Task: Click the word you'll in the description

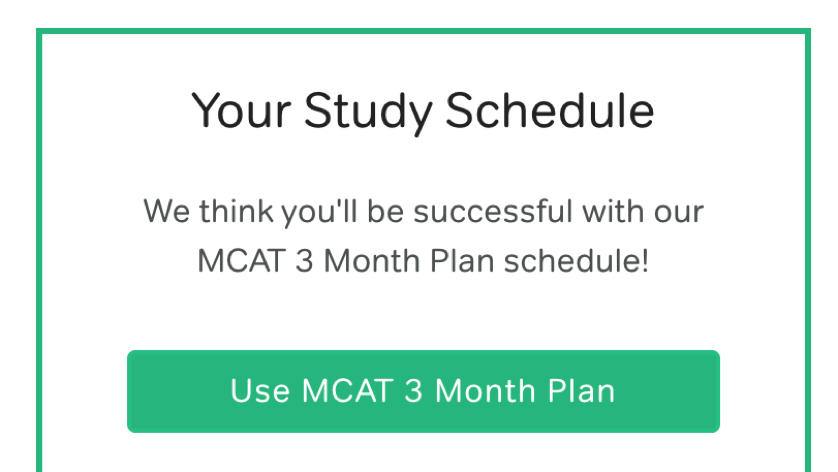Action: (319, 212)
